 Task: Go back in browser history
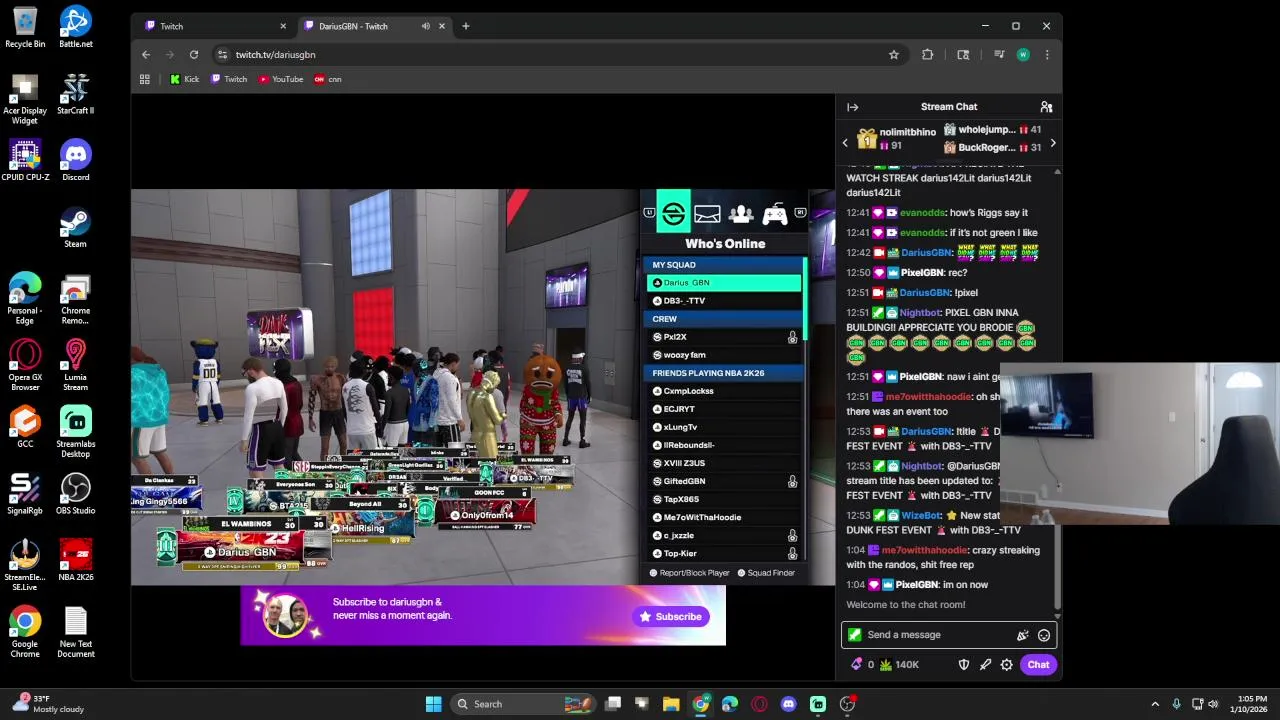coord(146,55)
